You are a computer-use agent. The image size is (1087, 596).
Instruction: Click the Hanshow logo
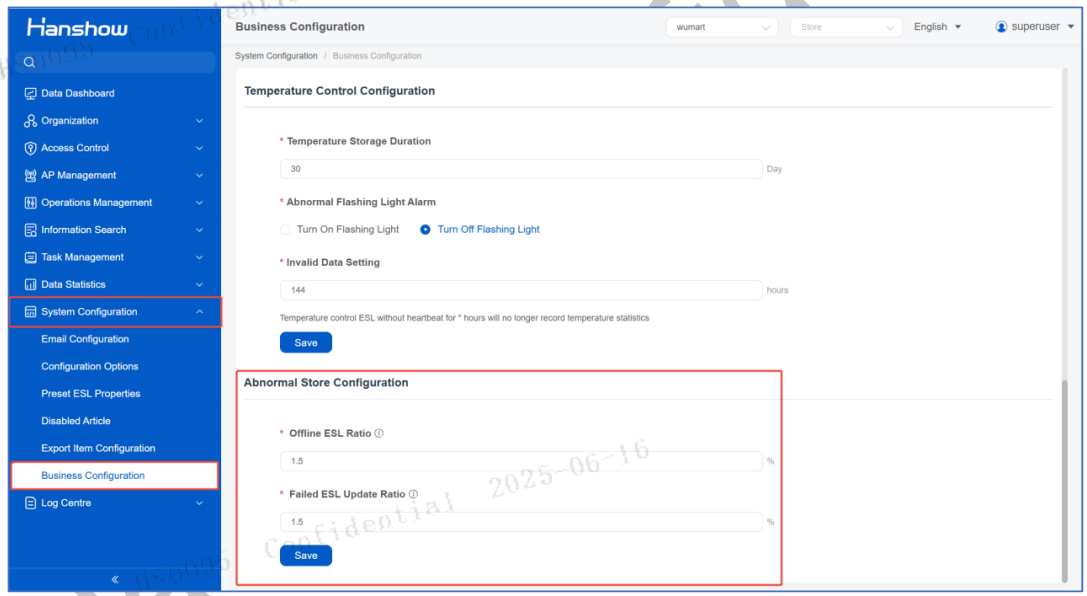(x=77, y=27)
